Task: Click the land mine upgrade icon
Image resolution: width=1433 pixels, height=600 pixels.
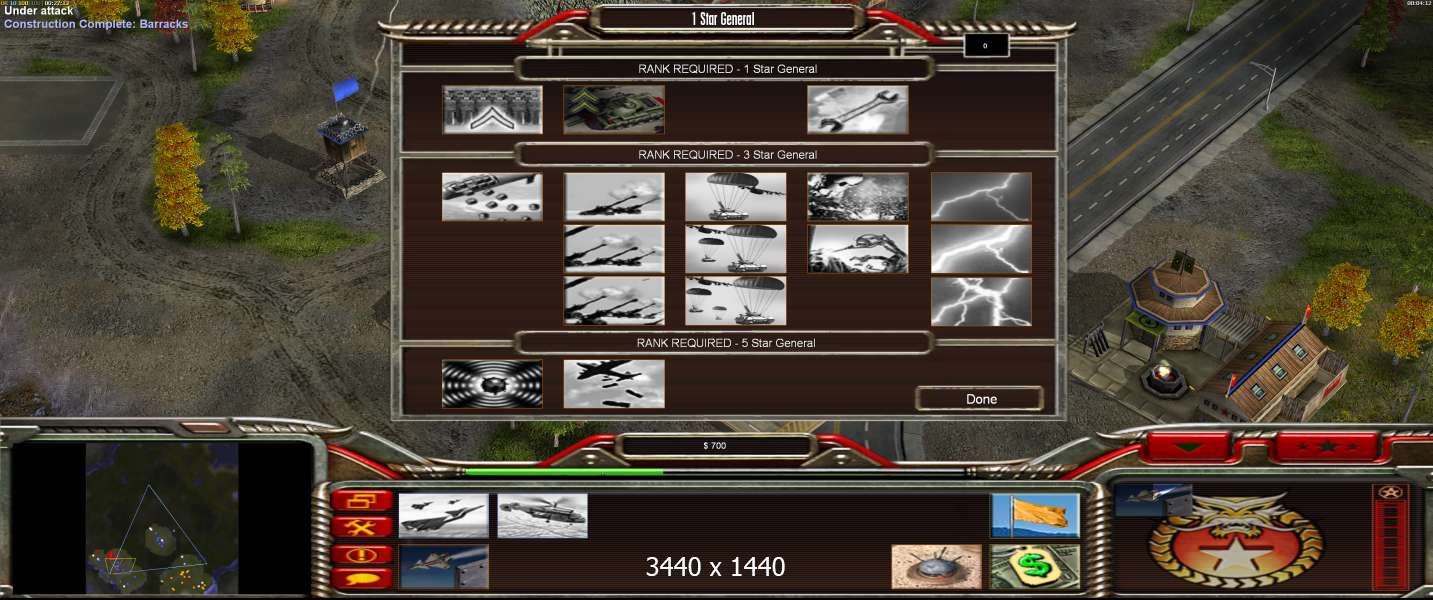Action: 936,566
